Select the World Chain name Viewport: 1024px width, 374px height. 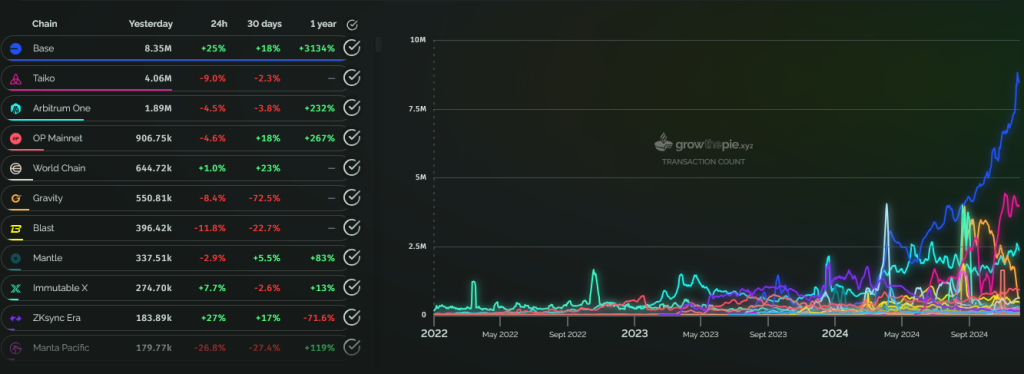[59, 168]
